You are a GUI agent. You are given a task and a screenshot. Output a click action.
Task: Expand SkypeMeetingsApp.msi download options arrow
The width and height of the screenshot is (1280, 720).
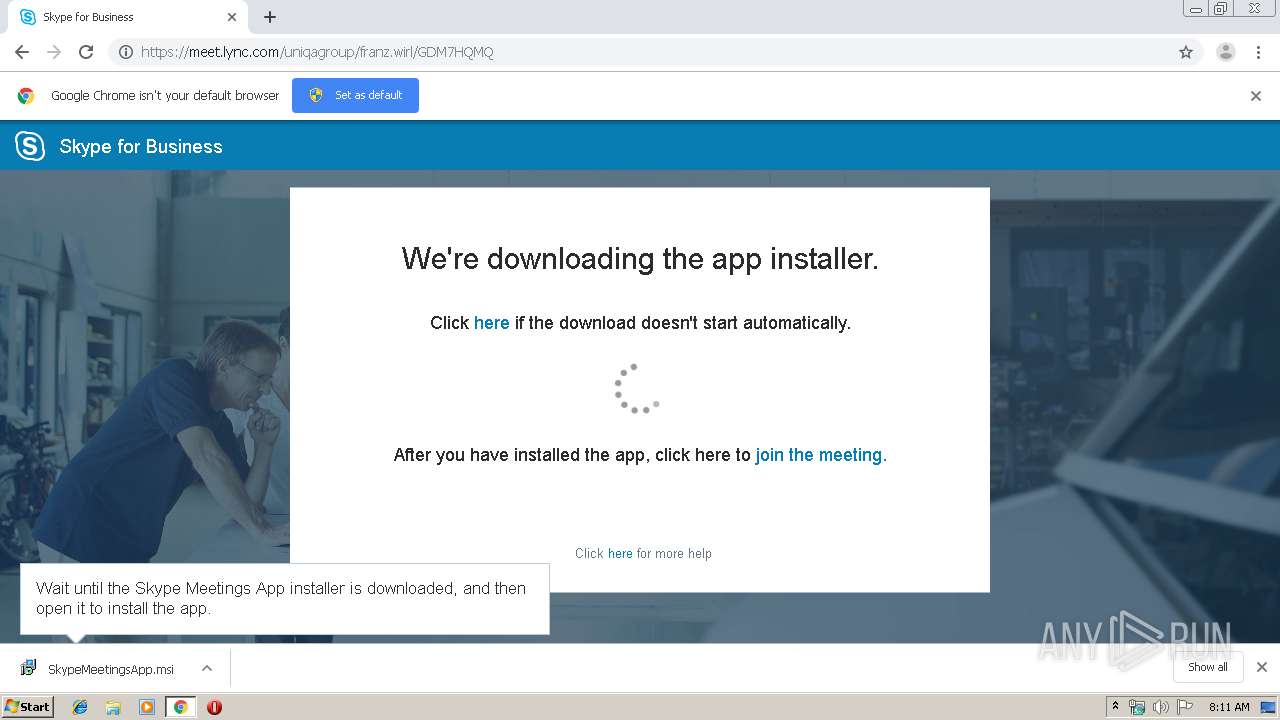click(x=207, y=668)
